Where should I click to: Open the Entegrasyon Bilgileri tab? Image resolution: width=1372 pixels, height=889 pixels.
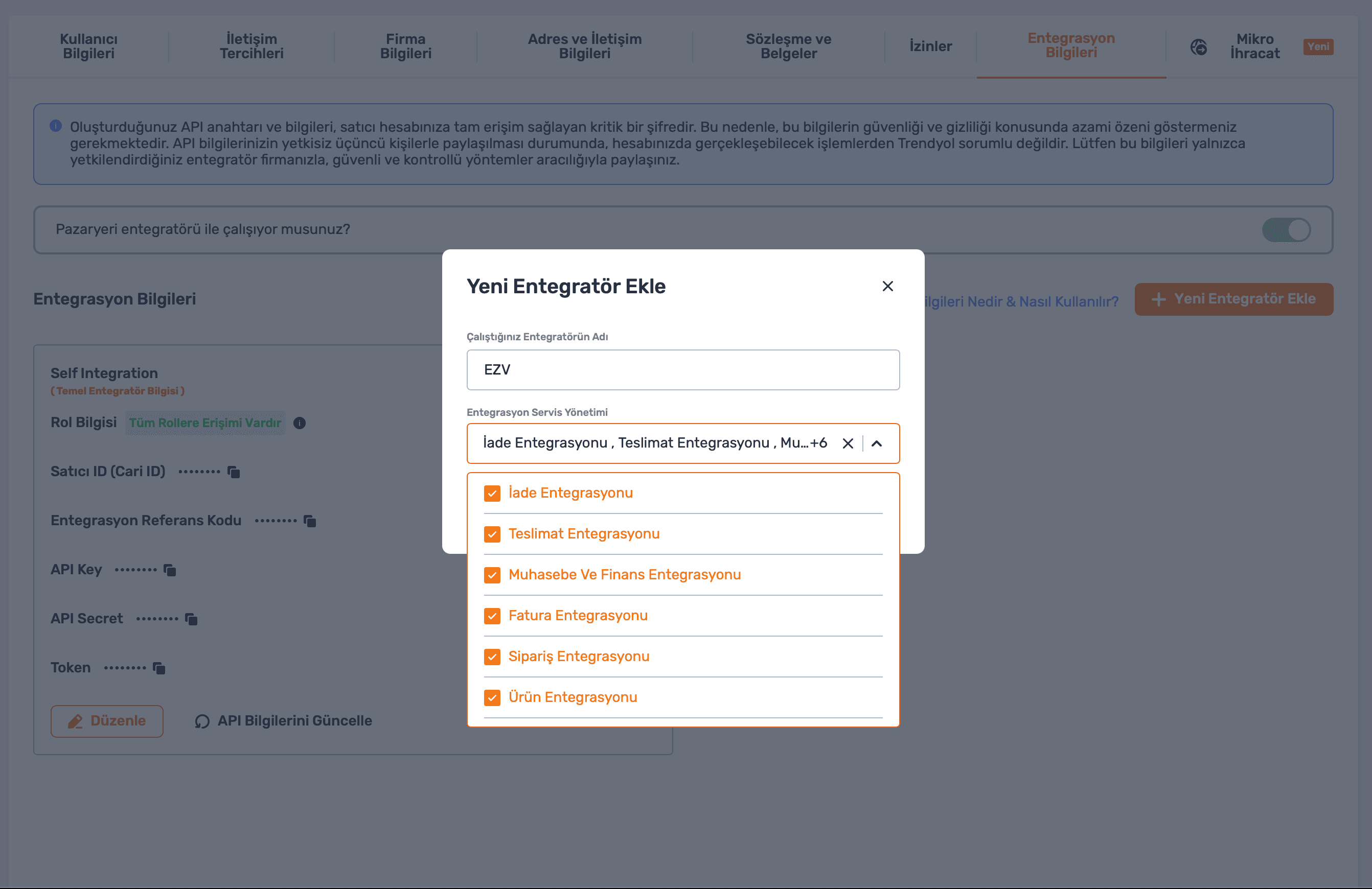1070,45
